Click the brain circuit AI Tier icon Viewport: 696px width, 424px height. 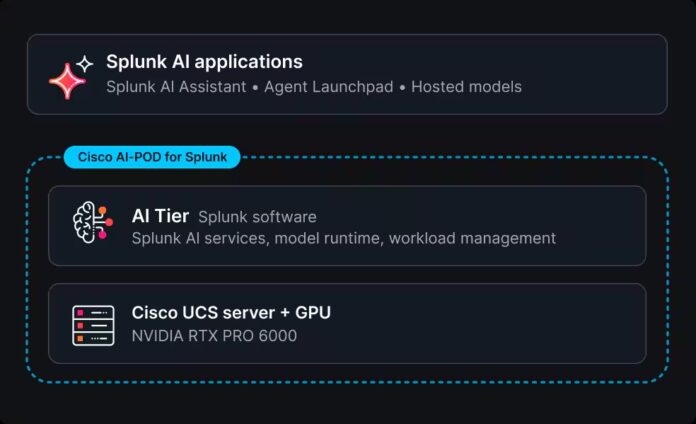93,222
